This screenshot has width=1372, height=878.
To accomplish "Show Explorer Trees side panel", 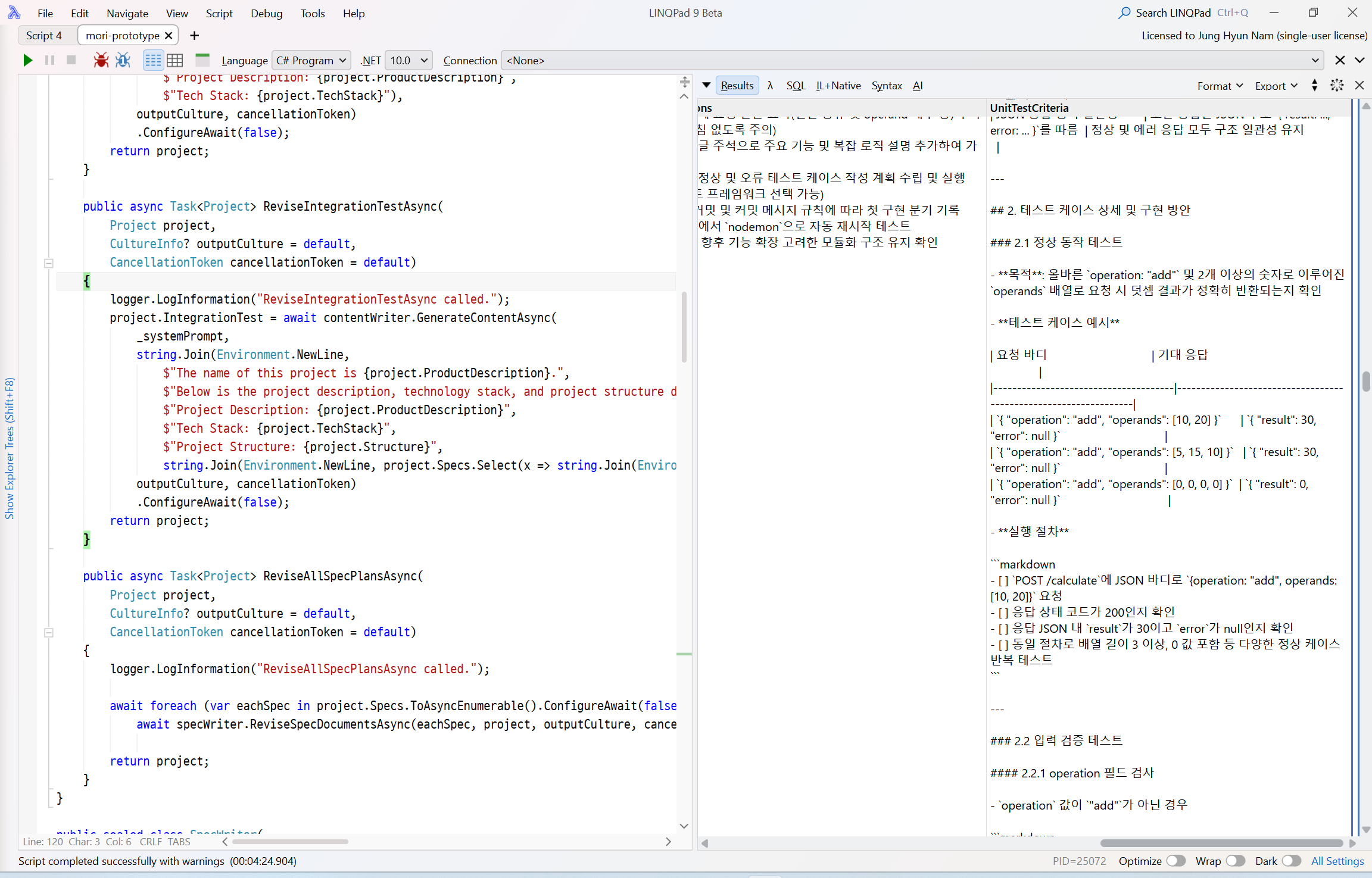I will pos(9,448).
